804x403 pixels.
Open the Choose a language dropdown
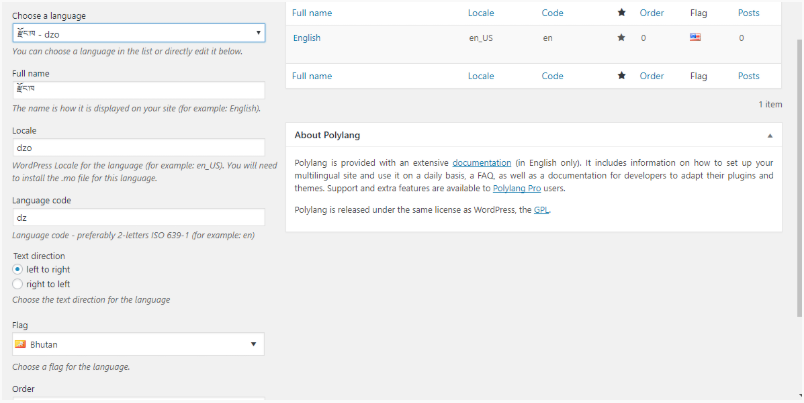click(x=138, y=33)
